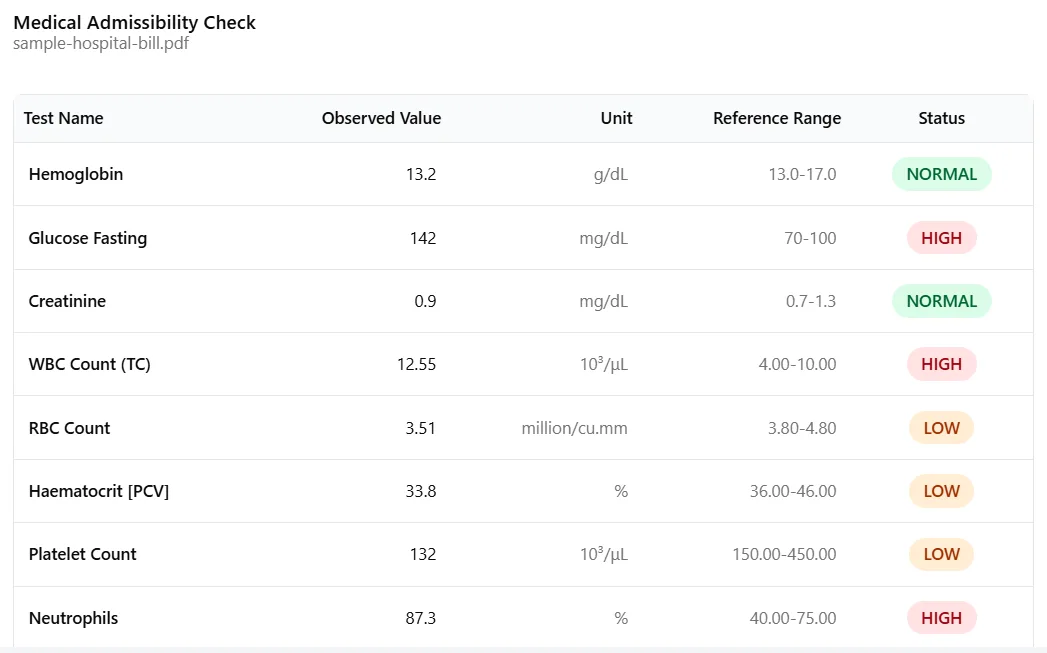This screenshot has height=653, width=1047.
Task: Click the g/dL unit cell
Action: tap(611, 174)
